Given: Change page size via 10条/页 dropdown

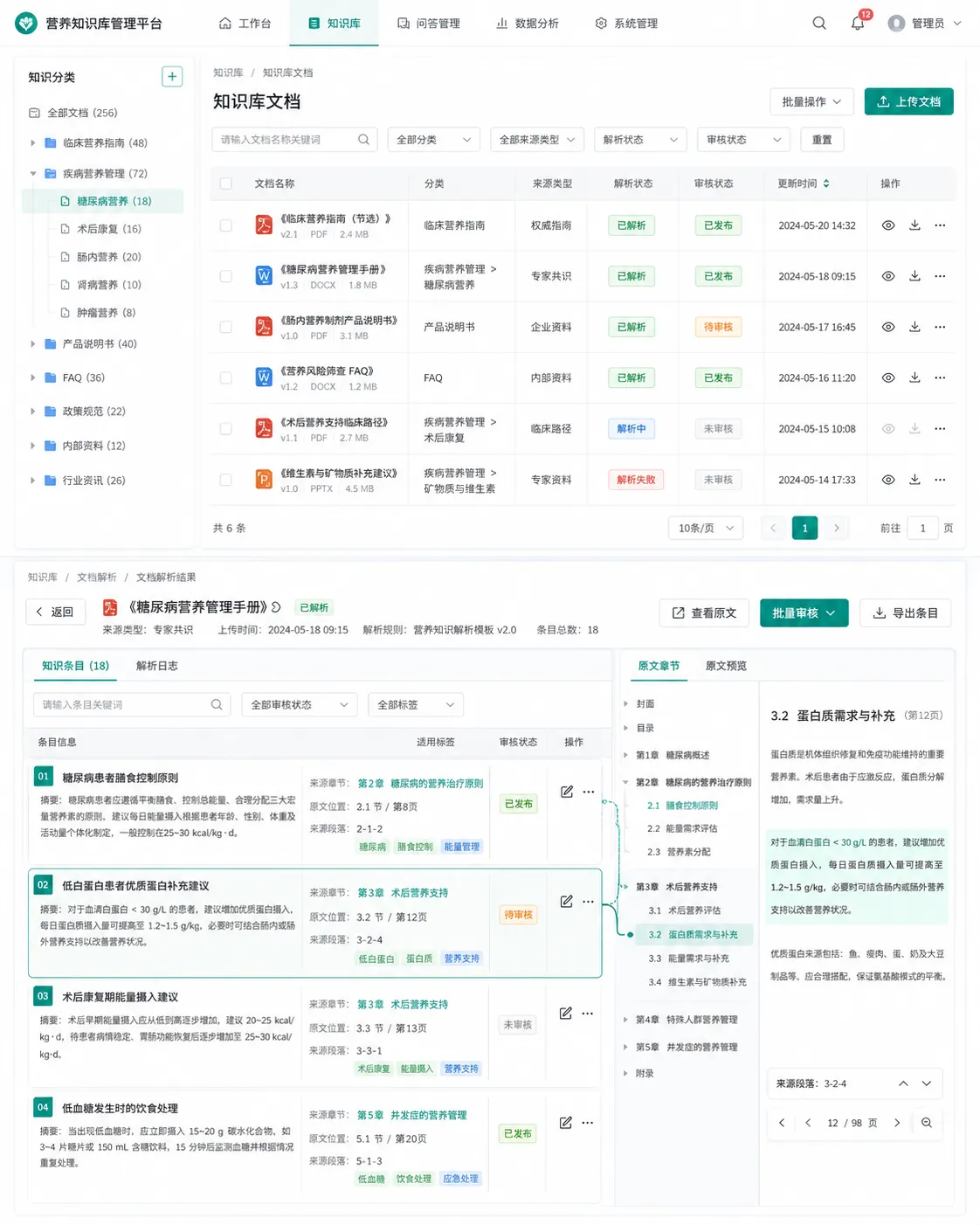Looking at the screenshot, I should 706,528.
